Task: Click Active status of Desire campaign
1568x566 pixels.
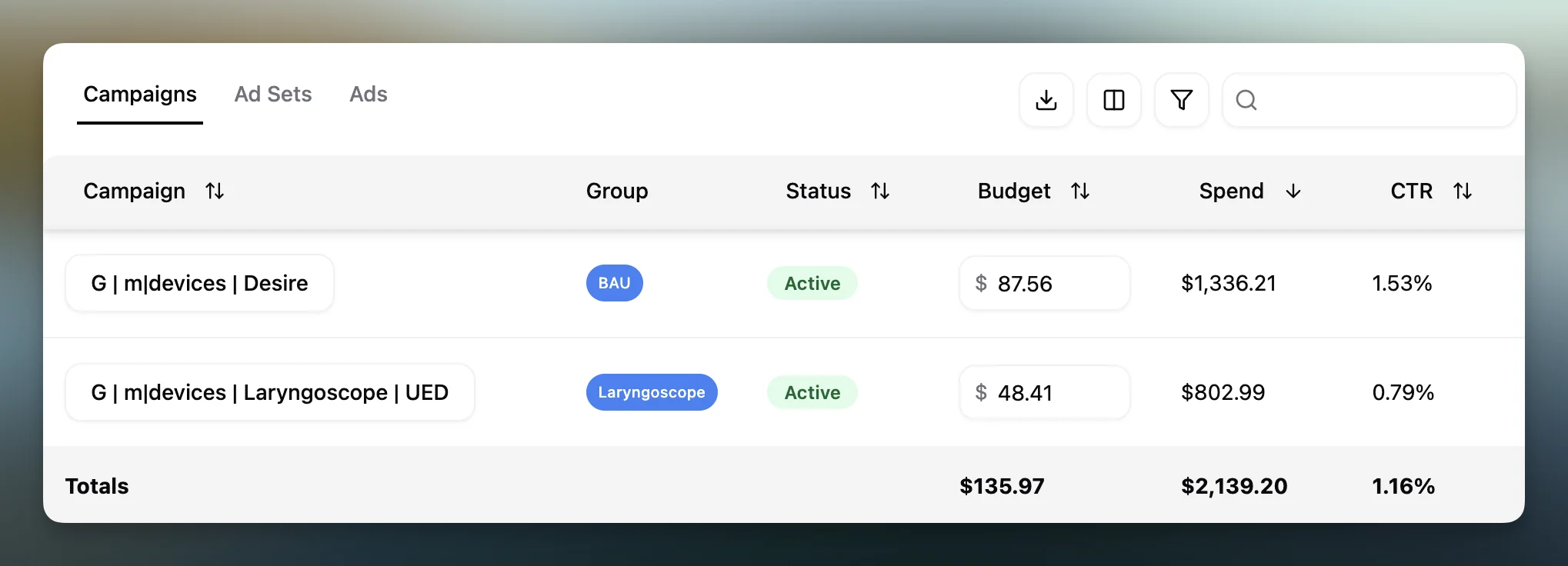Action: point(812,283)
